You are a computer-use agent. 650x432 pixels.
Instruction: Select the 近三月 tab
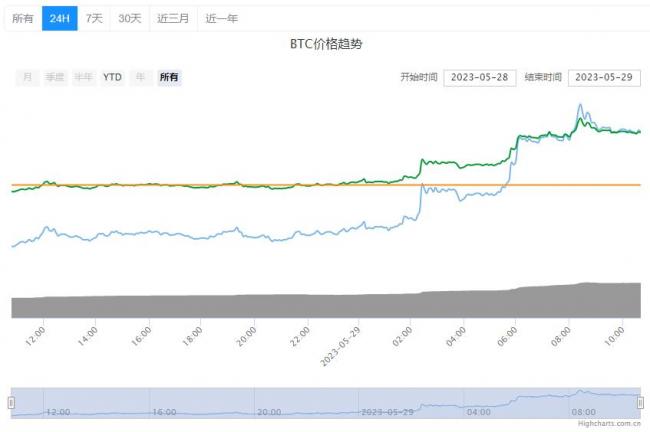point(173,18)
